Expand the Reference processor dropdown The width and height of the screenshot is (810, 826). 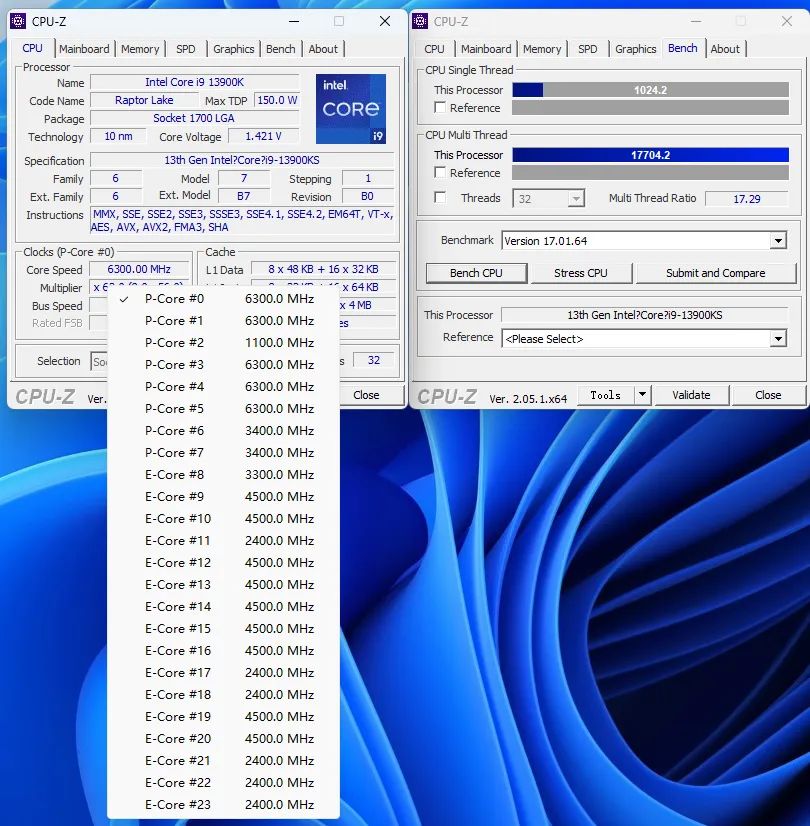778,339
